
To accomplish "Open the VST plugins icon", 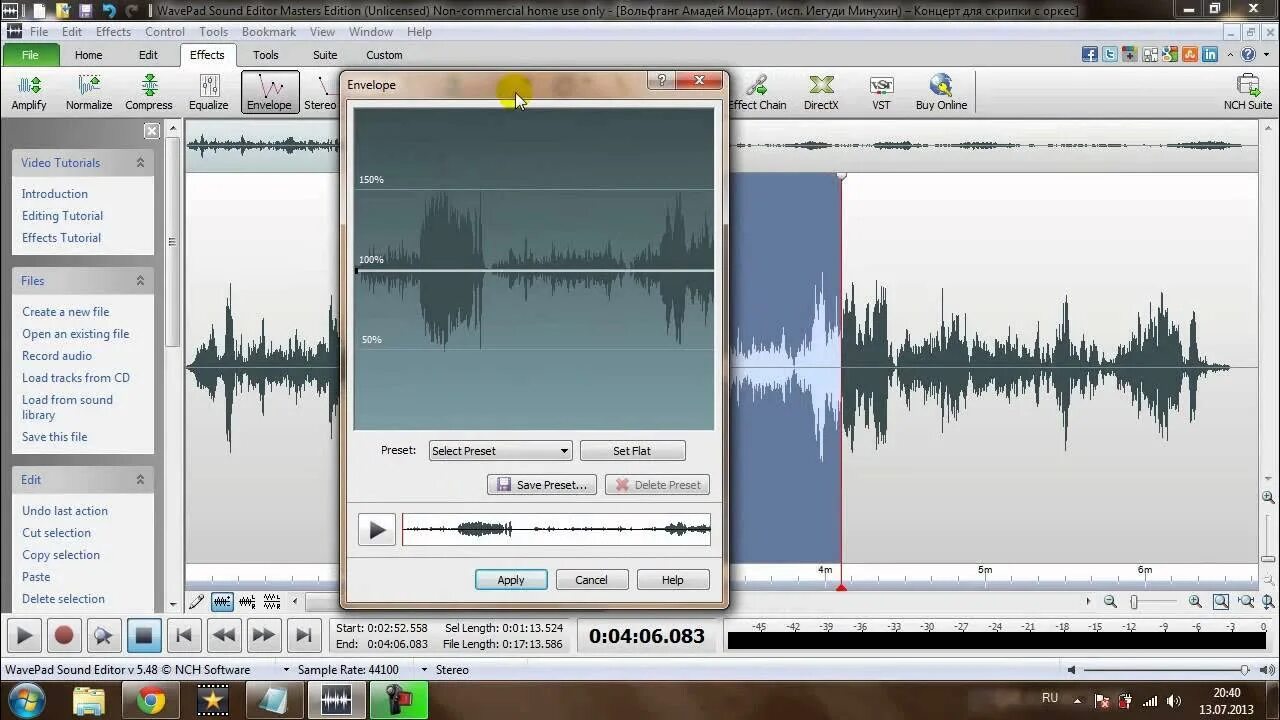I will (x=881, y=92).
